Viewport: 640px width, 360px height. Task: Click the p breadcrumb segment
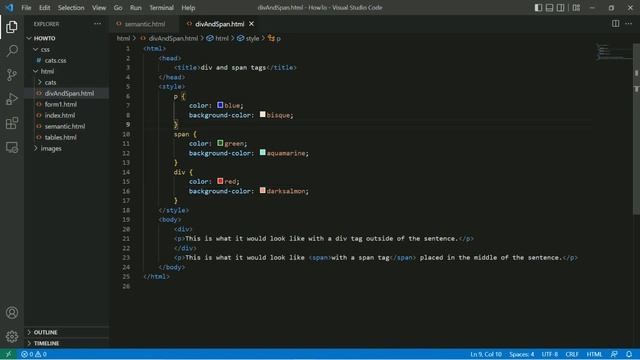pyautogui.click(x=275, y=38)
